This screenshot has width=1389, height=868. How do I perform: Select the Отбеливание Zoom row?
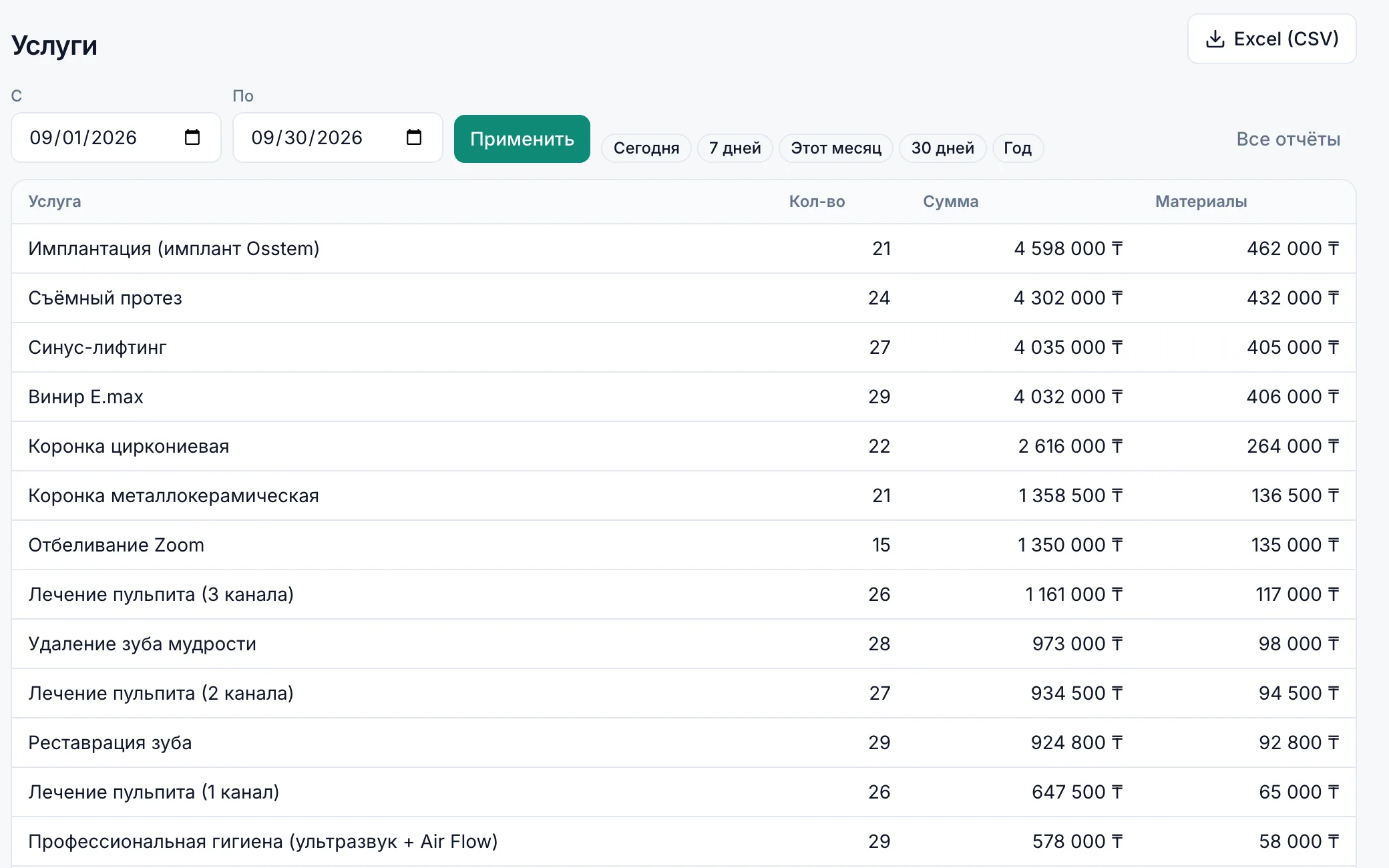(684, 545)
